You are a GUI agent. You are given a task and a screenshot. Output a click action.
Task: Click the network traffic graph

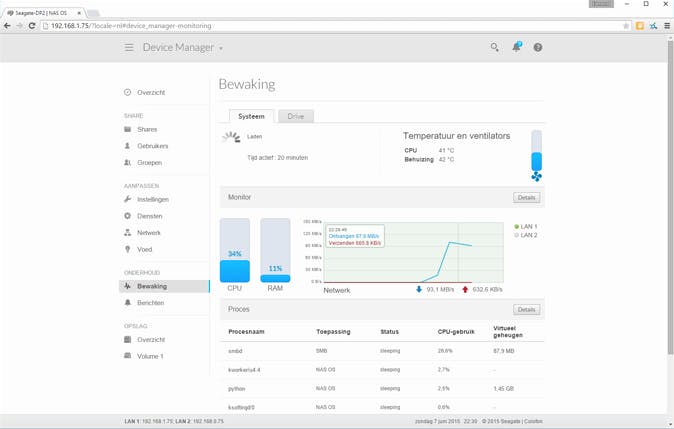[x=413, y=252]
